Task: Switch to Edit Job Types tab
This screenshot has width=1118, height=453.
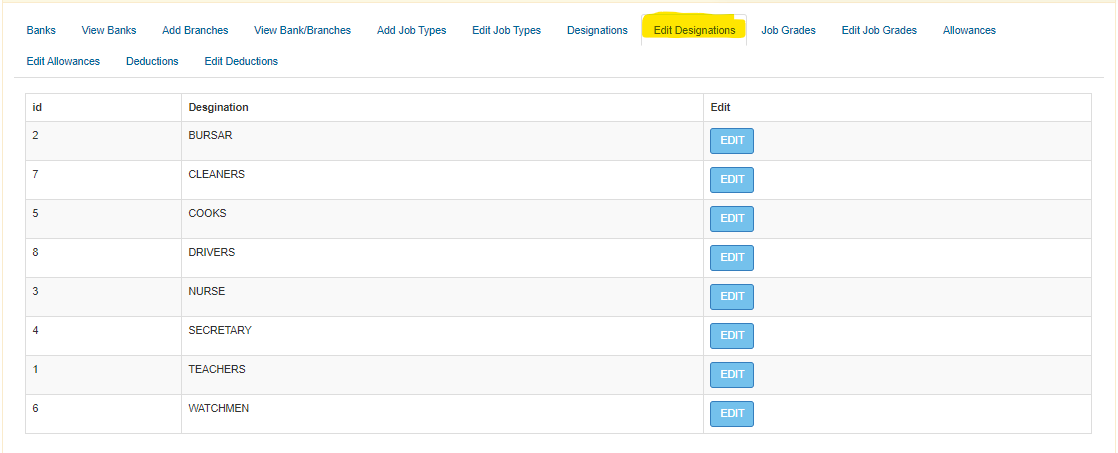Action: 506,30
